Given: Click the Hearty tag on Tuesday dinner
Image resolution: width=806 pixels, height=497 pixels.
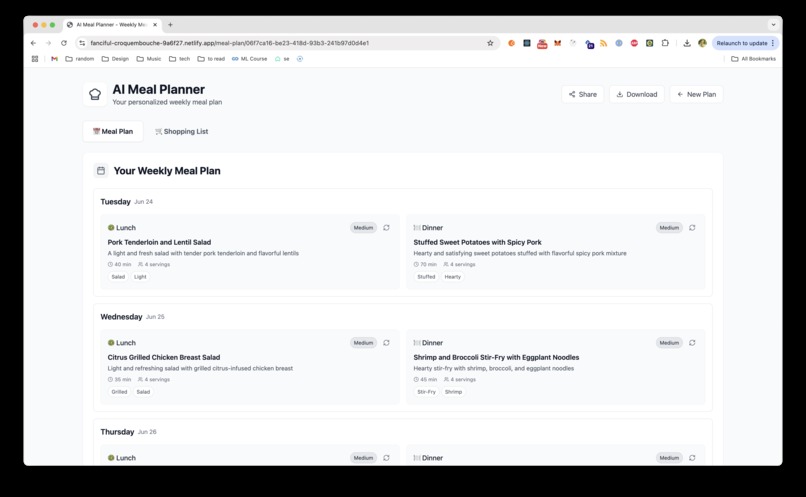Looking at the screenshot, I should [452, 277].
